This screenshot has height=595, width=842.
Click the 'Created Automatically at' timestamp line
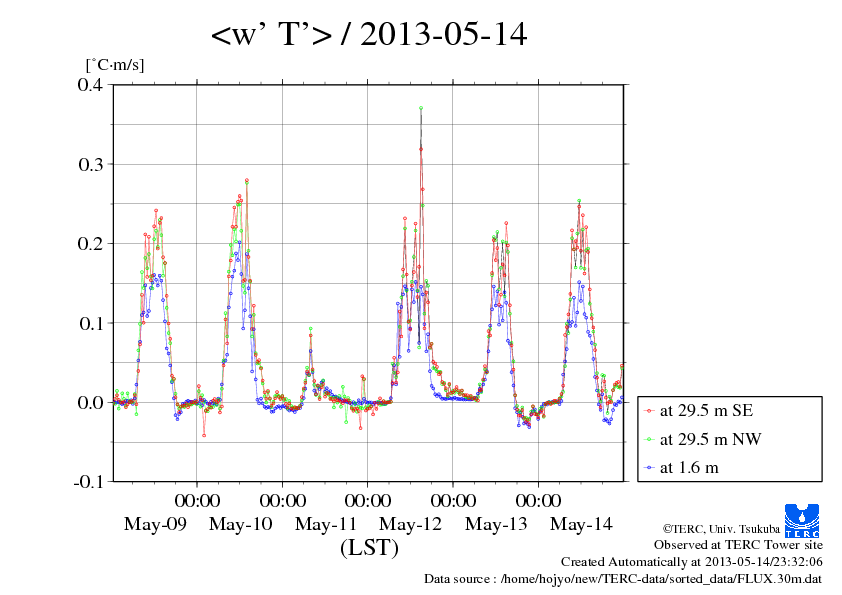(692, 562)
